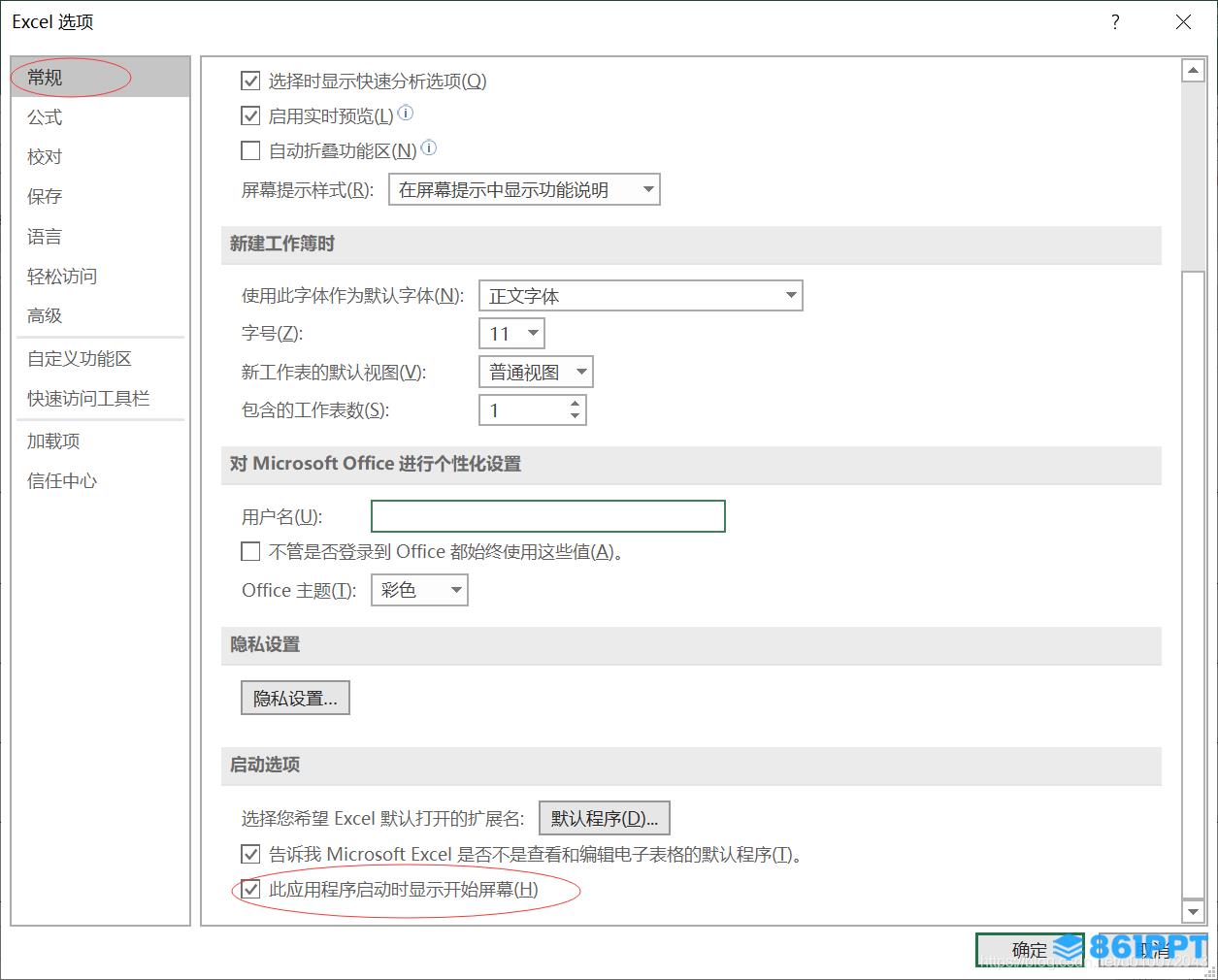Disable 启用实时预览 checkbox
This screenshot has height=980, width=1218.
pyautogui.click(x=250, y=116)
